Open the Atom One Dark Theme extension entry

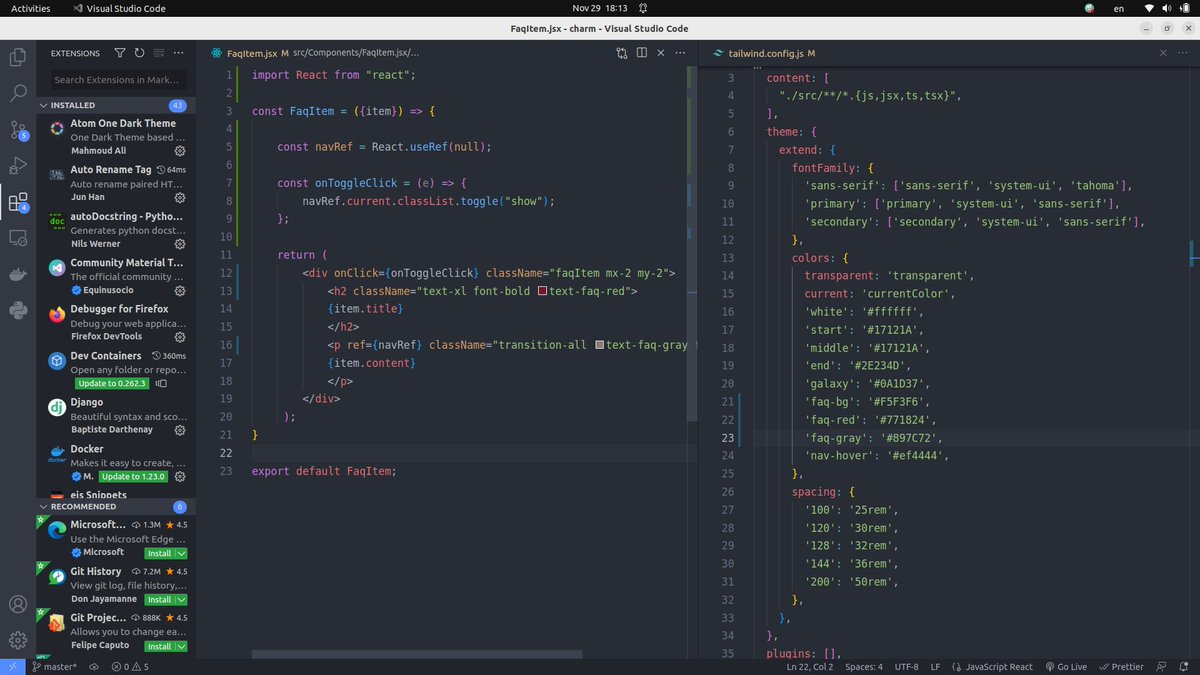(116, 137)
